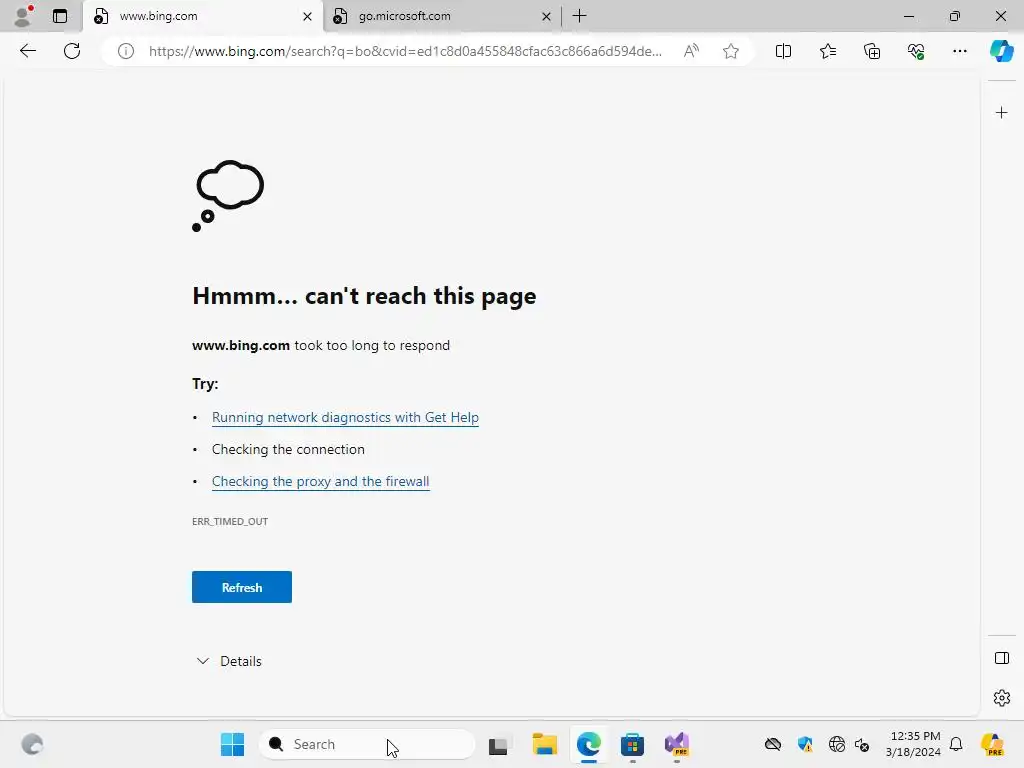Open Settings and more menu

point(959,51)
